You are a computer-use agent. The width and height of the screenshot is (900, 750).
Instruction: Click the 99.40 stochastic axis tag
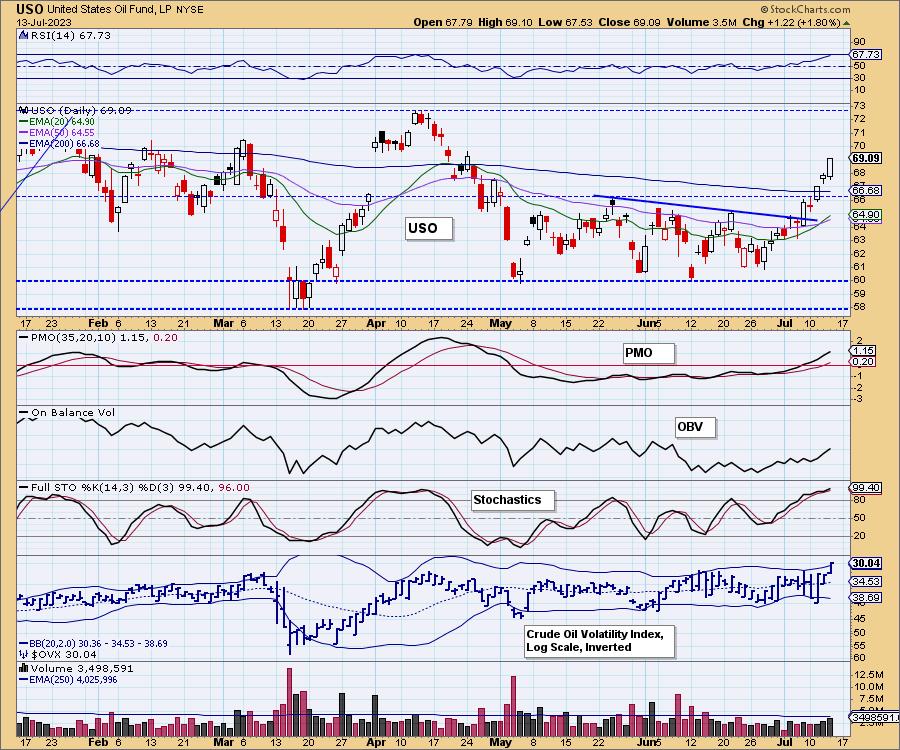pos(866,487)
